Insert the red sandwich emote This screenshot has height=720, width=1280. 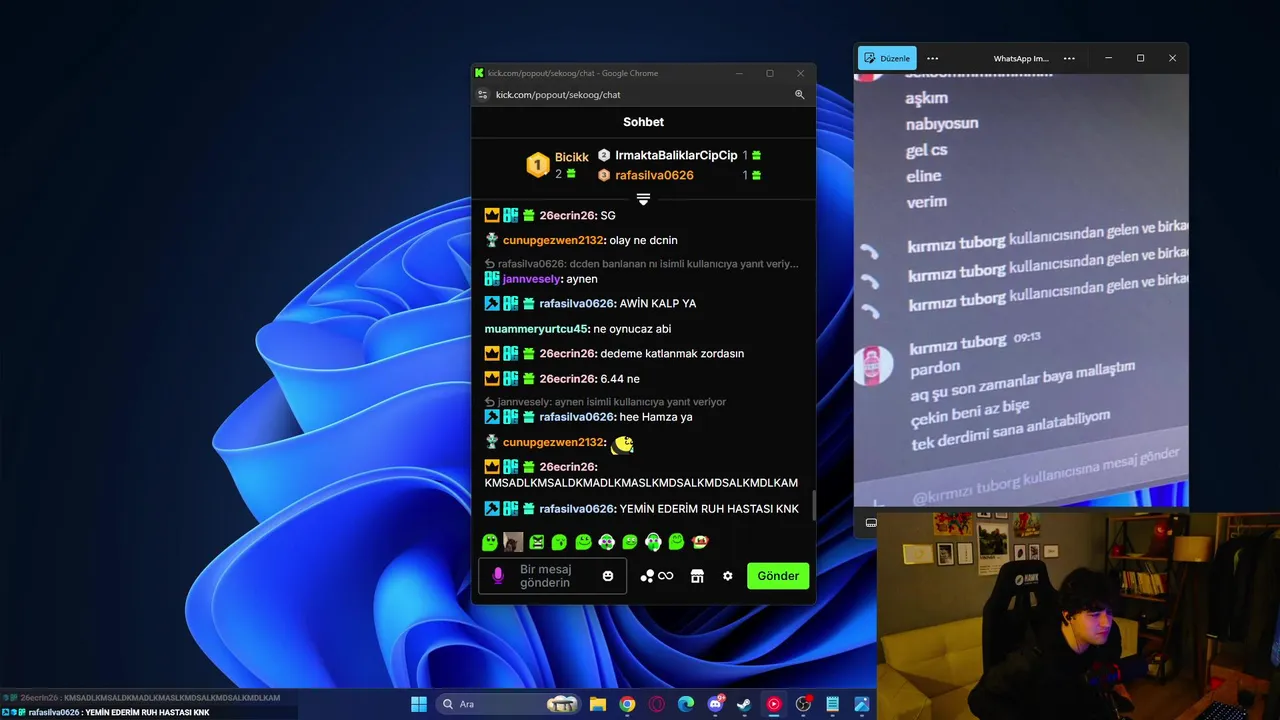click(x=700, y=542)
